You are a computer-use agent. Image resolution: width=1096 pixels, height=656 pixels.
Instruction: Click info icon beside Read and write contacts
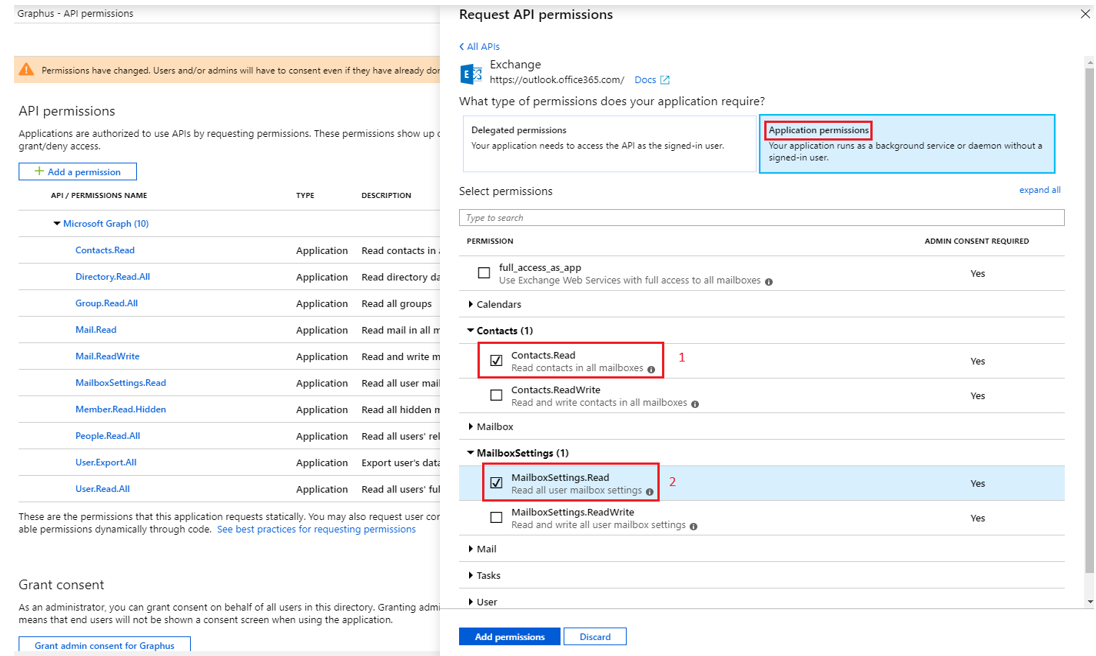(695, 404)
